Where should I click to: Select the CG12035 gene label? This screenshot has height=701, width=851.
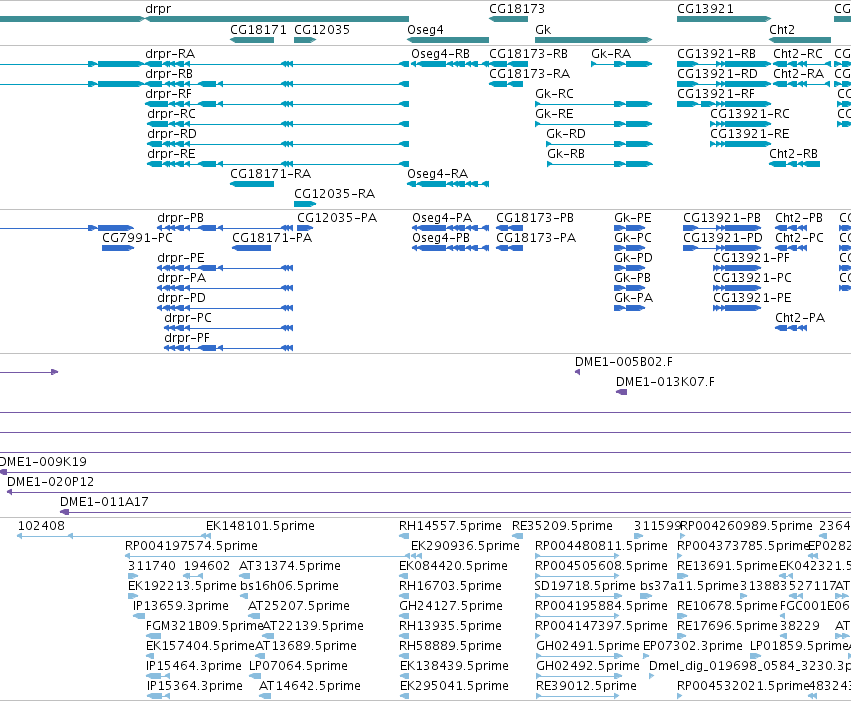[x=322, y=30]
